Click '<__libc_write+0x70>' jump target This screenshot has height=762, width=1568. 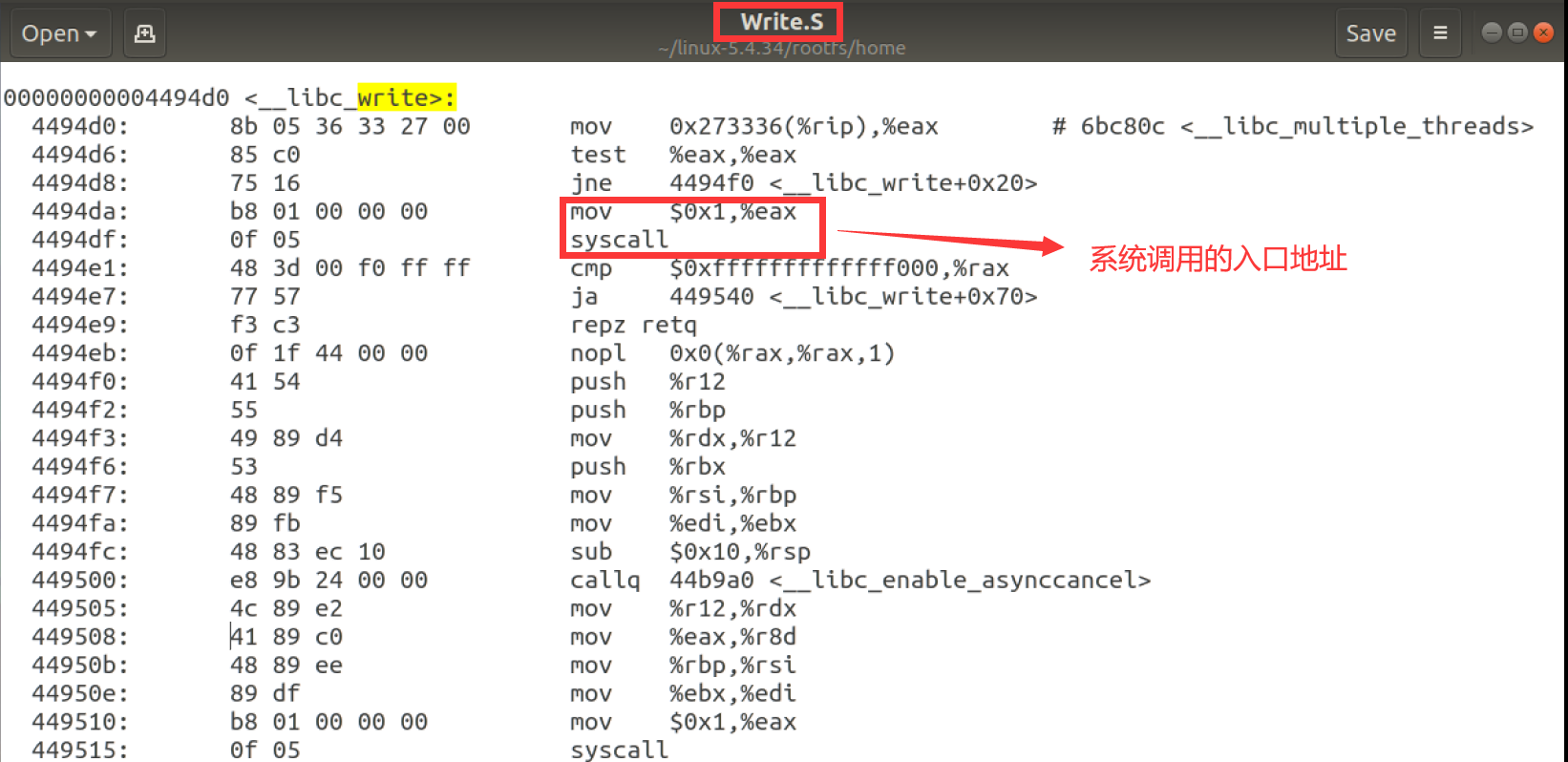coord(903,297)
